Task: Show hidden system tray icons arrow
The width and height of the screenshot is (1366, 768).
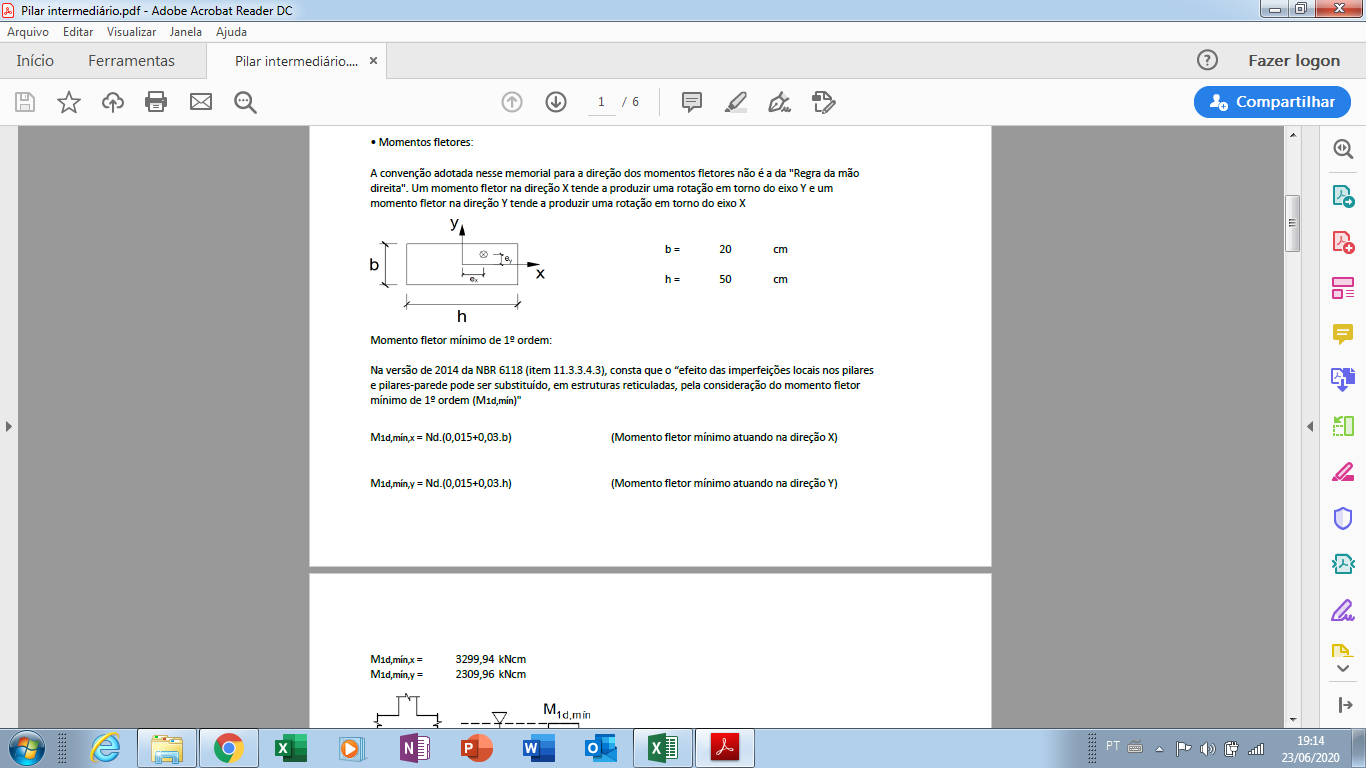Action: tap(1160, 748)
